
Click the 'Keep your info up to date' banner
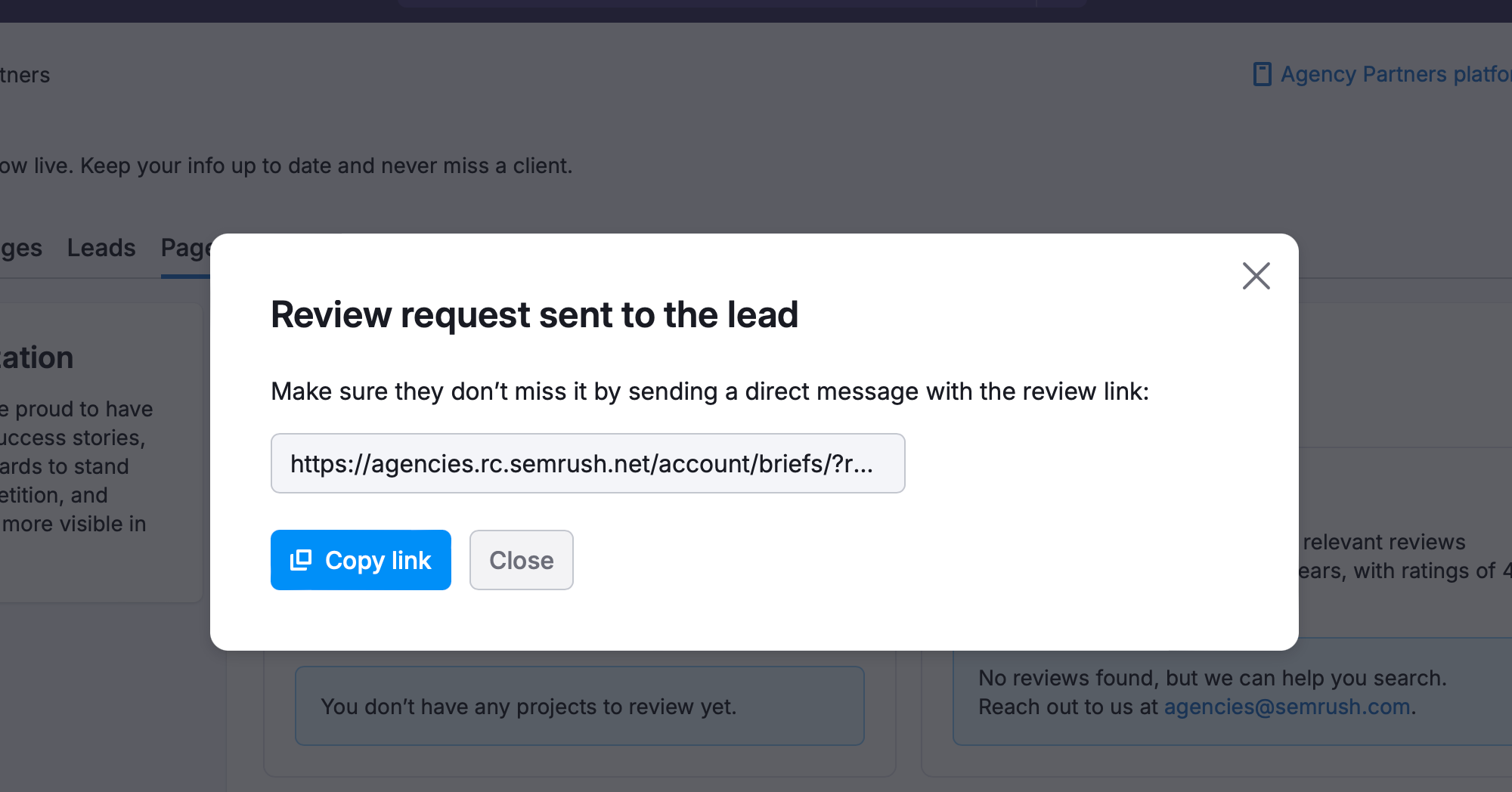pyautogui.click(x=286, y=166)
